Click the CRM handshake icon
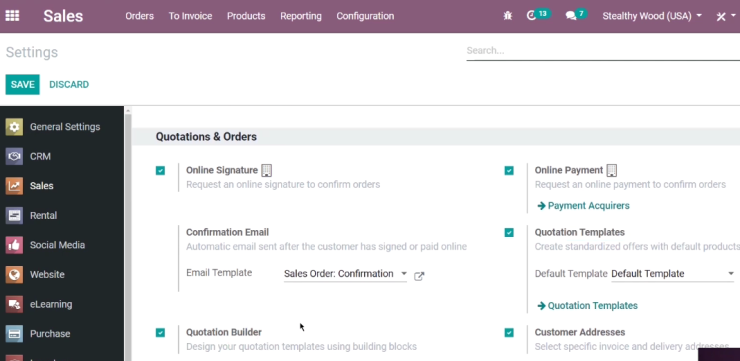 tap(14, 156)
